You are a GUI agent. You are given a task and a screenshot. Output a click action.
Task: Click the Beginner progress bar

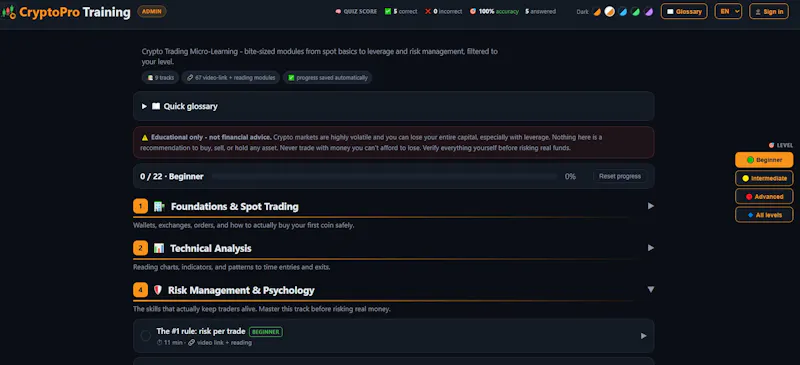[384, 176]
